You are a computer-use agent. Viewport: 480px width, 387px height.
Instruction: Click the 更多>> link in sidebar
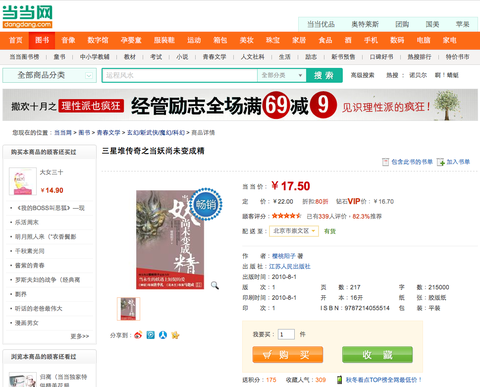pos(80,336)
